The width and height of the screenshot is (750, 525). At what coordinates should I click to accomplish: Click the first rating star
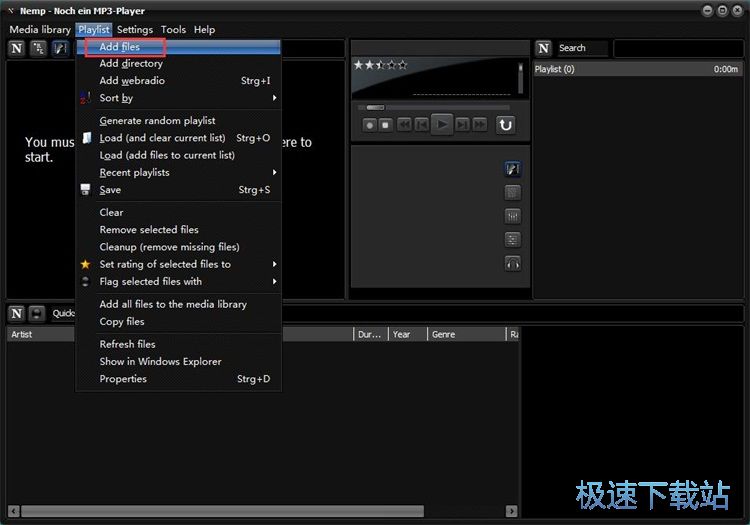(x=358, y=65)
